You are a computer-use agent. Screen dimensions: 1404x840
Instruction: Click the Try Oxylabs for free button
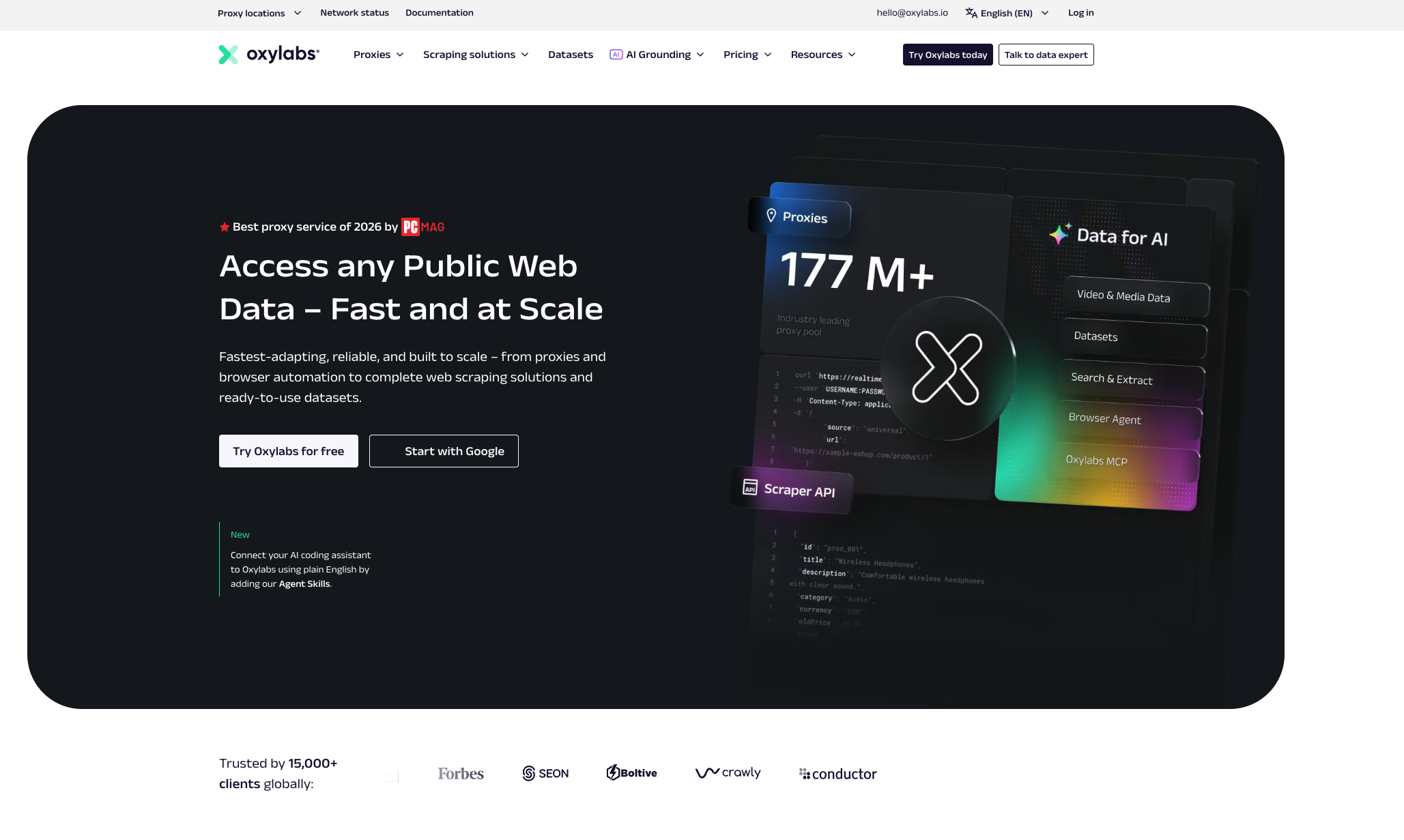pos(289,451)
